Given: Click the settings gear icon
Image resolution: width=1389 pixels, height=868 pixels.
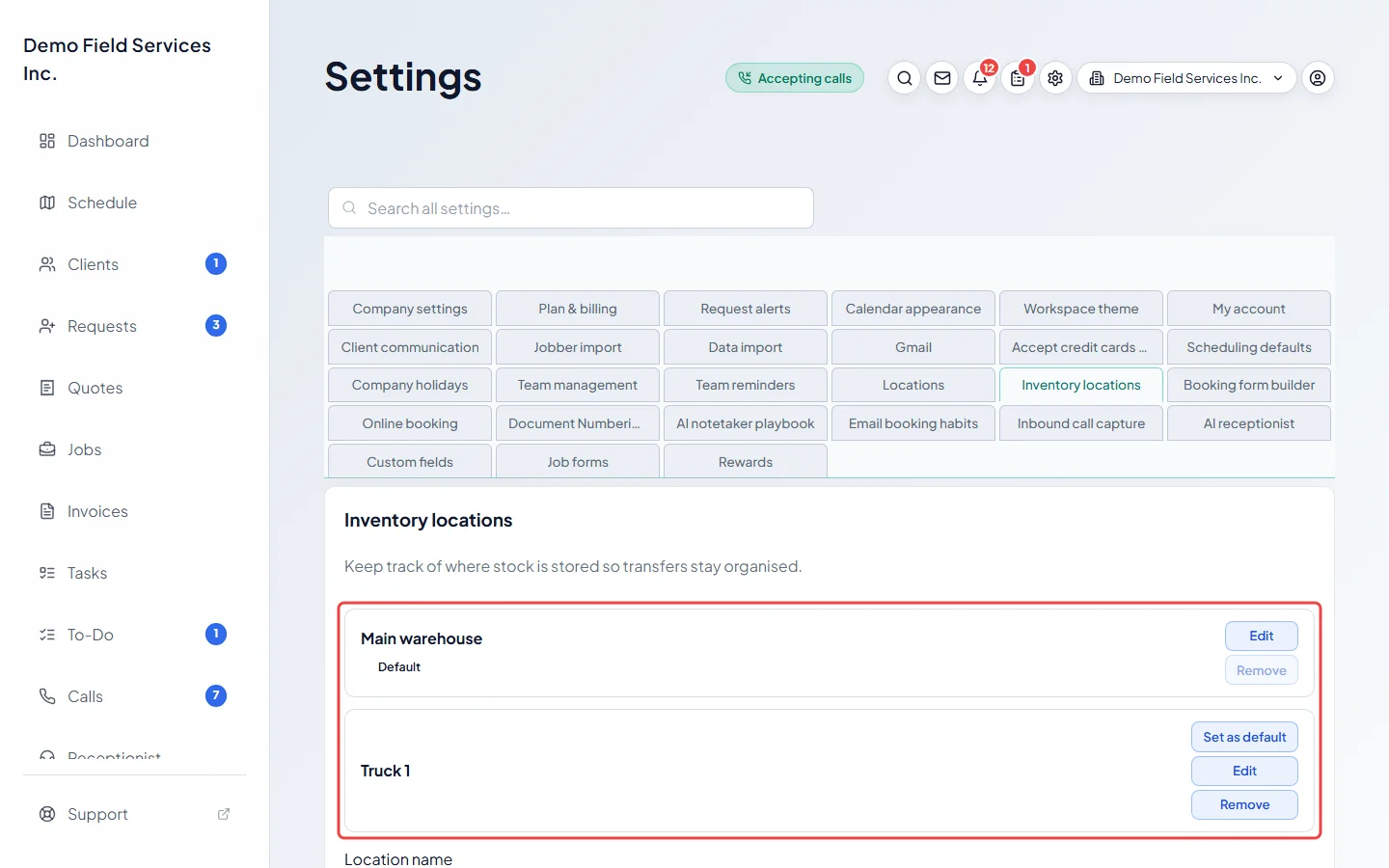Looking at the screenshot, I should point(1055,78).
